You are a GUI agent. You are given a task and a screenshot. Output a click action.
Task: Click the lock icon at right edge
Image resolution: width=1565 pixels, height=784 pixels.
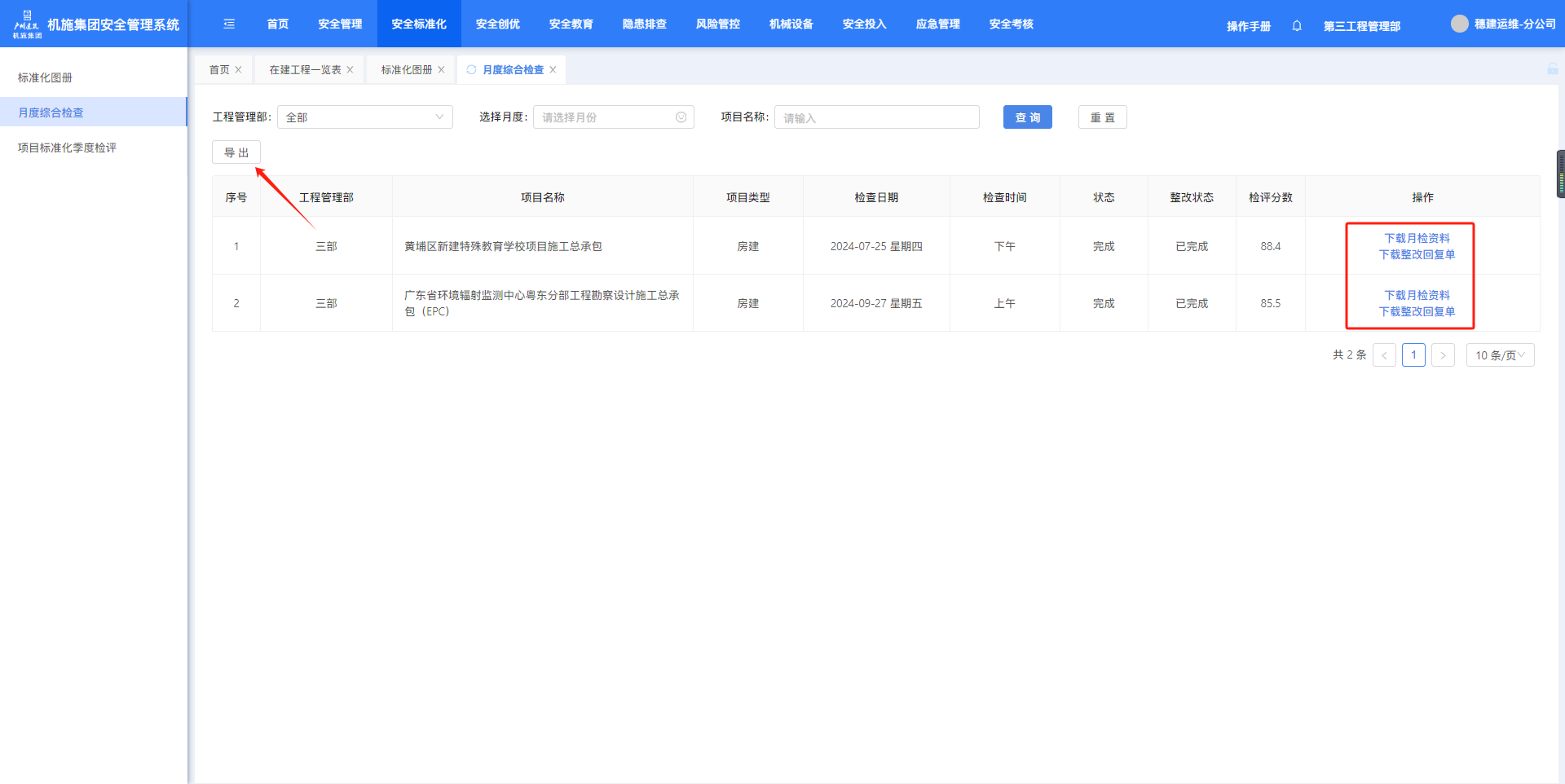(1553, 69)
